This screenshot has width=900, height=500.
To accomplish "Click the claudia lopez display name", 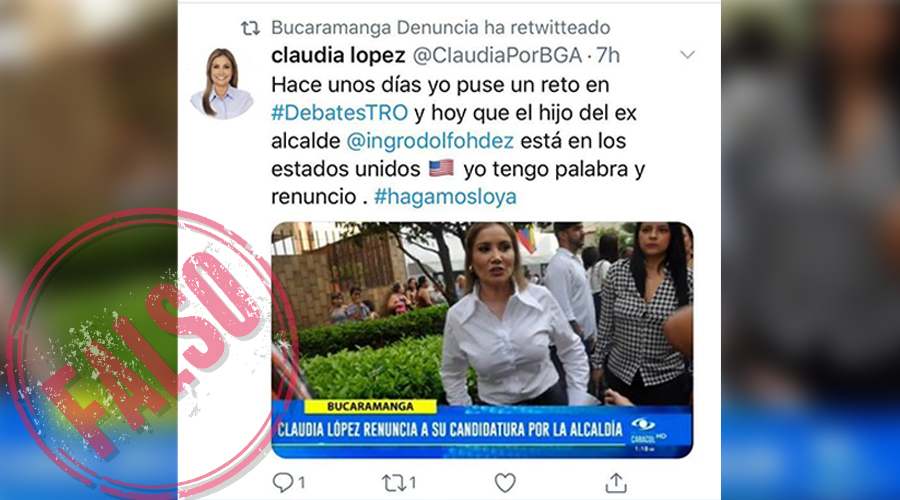I will click(338, 55).
